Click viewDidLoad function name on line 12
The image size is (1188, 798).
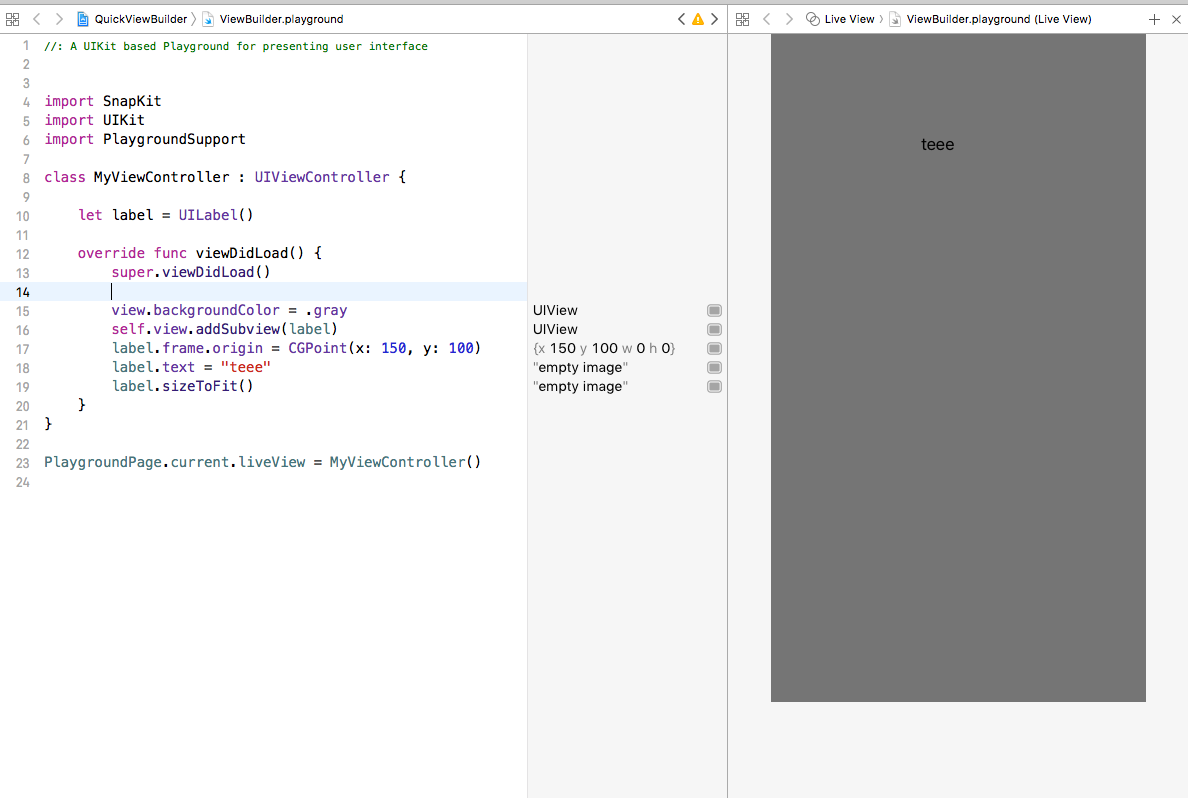(x=250, y=253)
